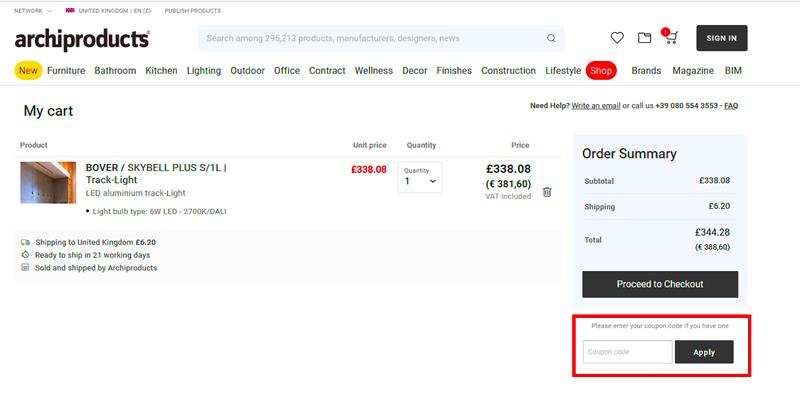800x399 pixels.
Task: Open the Finishes category
Action: point(454,71)
